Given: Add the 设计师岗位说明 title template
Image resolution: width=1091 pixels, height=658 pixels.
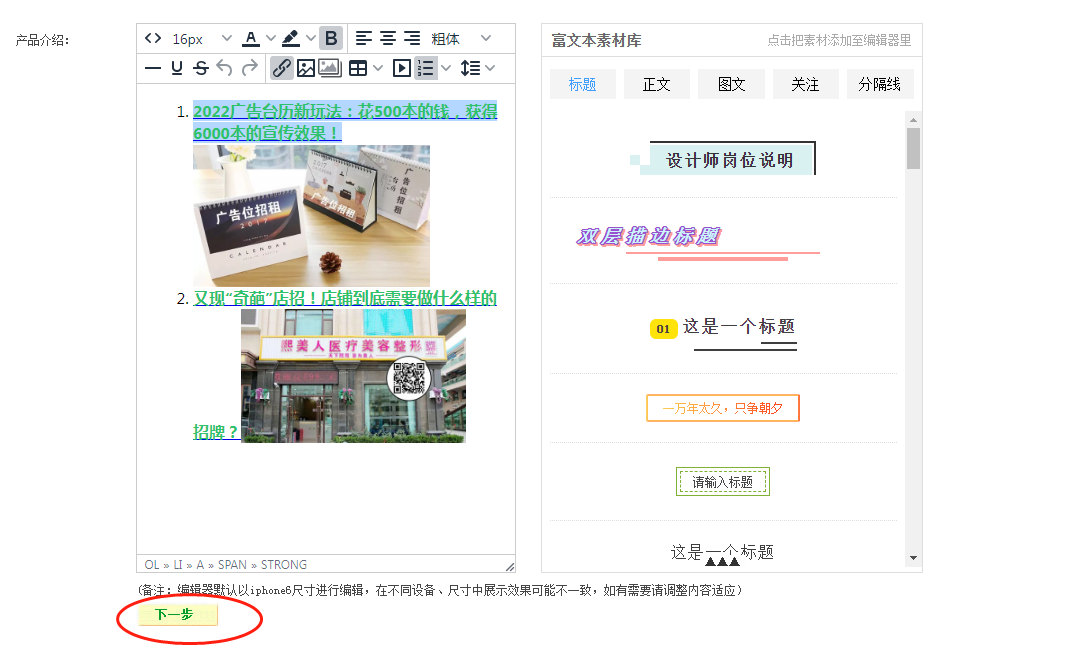Looking at the screenshot, I should click(x=729, y=159).
